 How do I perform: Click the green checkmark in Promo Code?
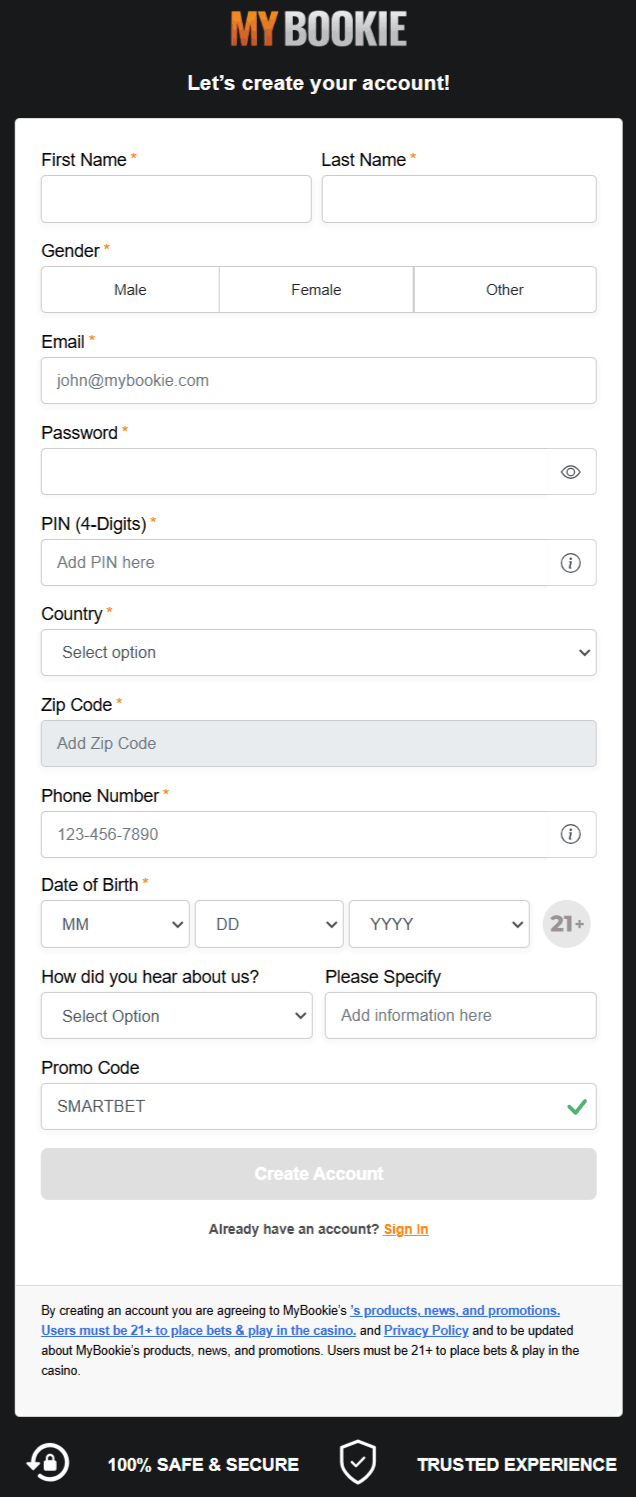click(576, 1107)
